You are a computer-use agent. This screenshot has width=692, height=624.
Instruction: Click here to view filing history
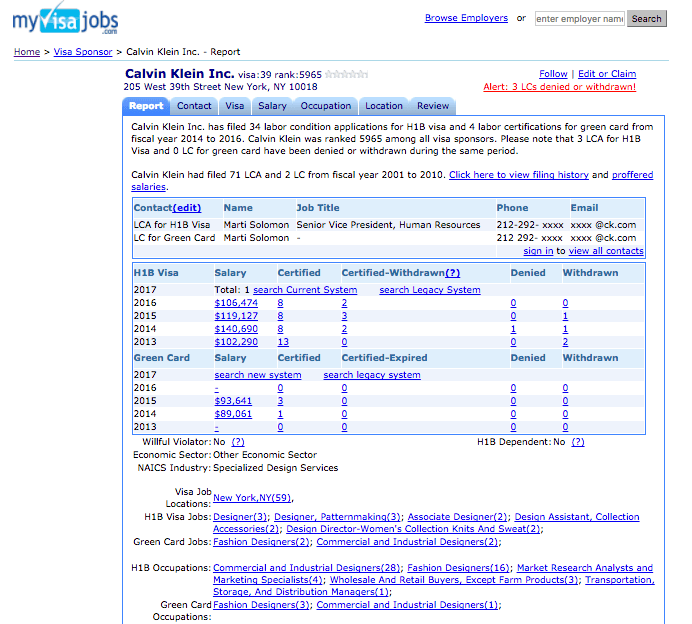coord(519,175)
